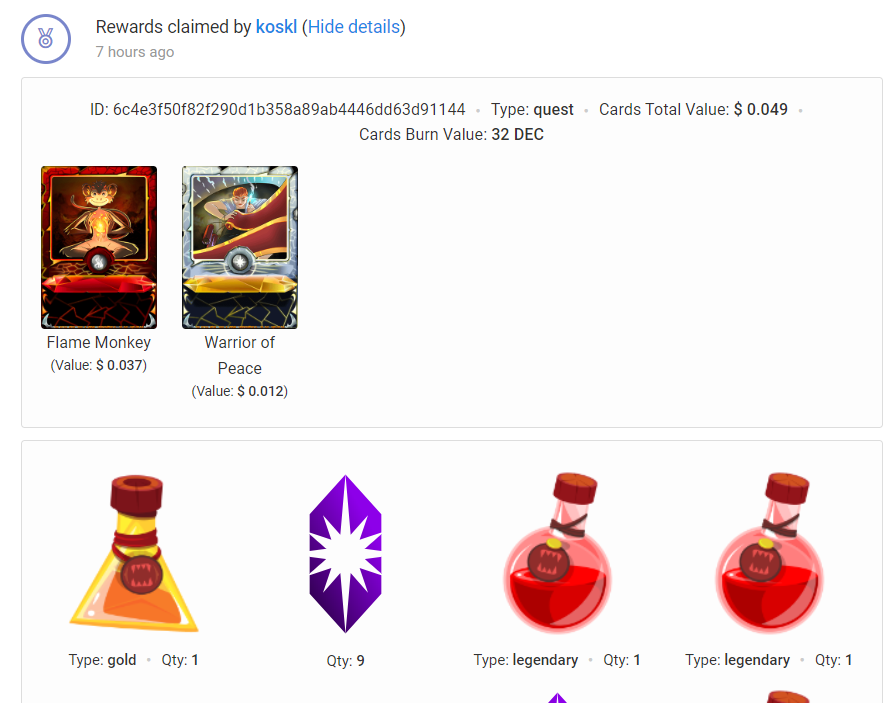The width and height of the screenshot is (884, 703).
Task: Click the partially visible purple crystal below
Action: coord(558,698)
